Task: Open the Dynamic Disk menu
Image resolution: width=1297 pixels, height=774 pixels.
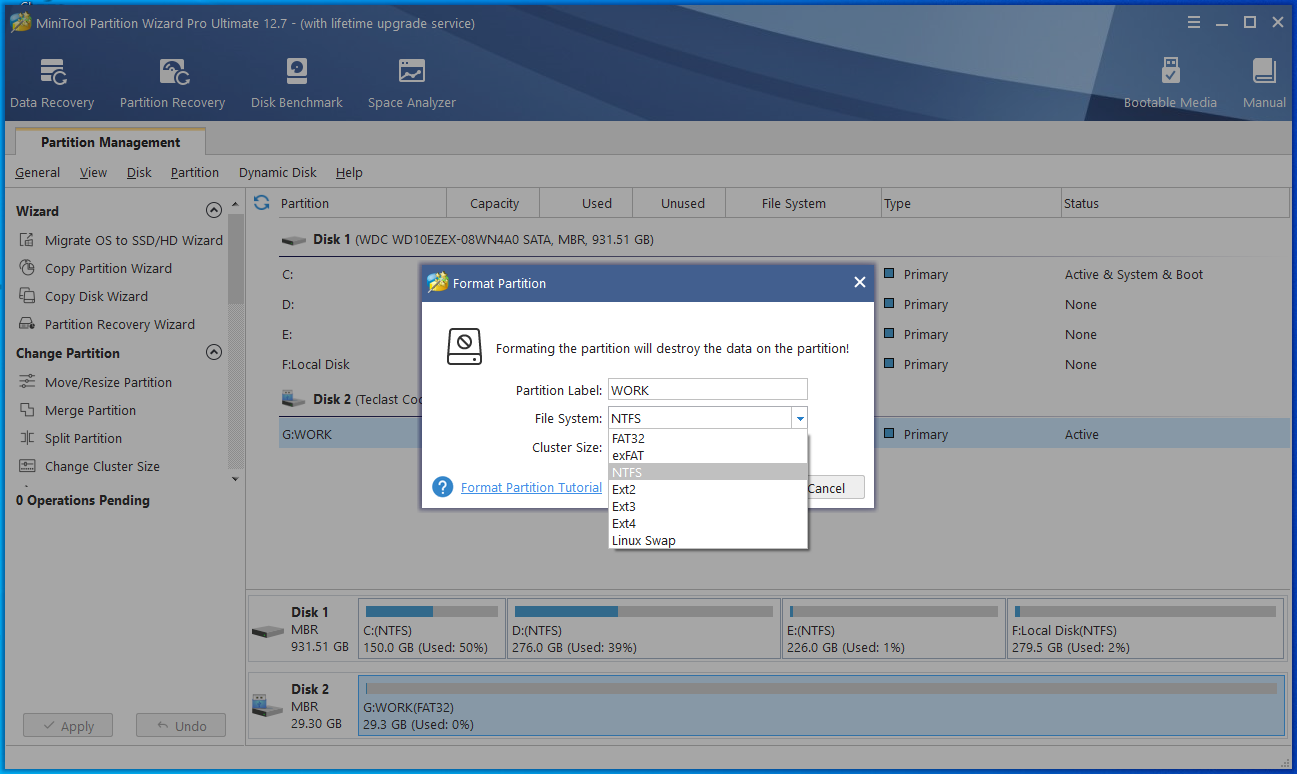Action: point(277,172)
